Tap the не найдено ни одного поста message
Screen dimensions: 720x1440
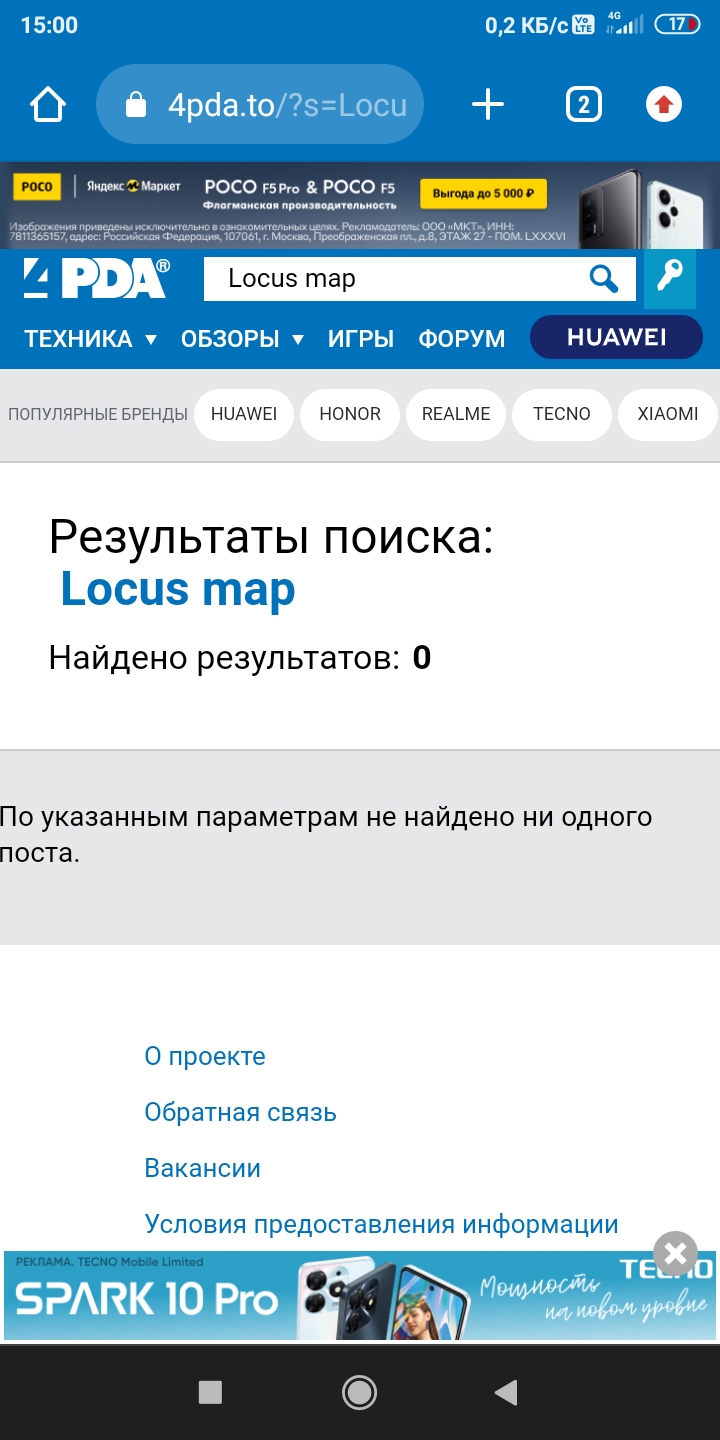[x=326, y=834]
